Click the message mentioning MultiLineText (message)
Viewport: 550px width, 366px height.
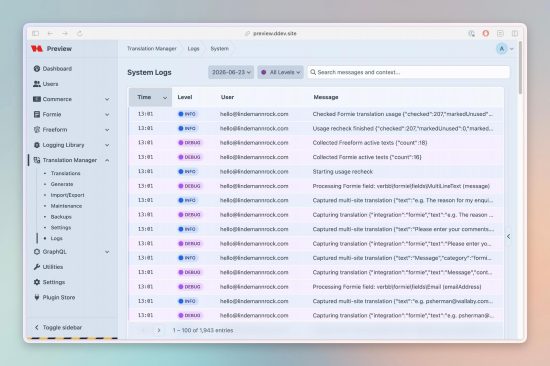coord(401,186)
